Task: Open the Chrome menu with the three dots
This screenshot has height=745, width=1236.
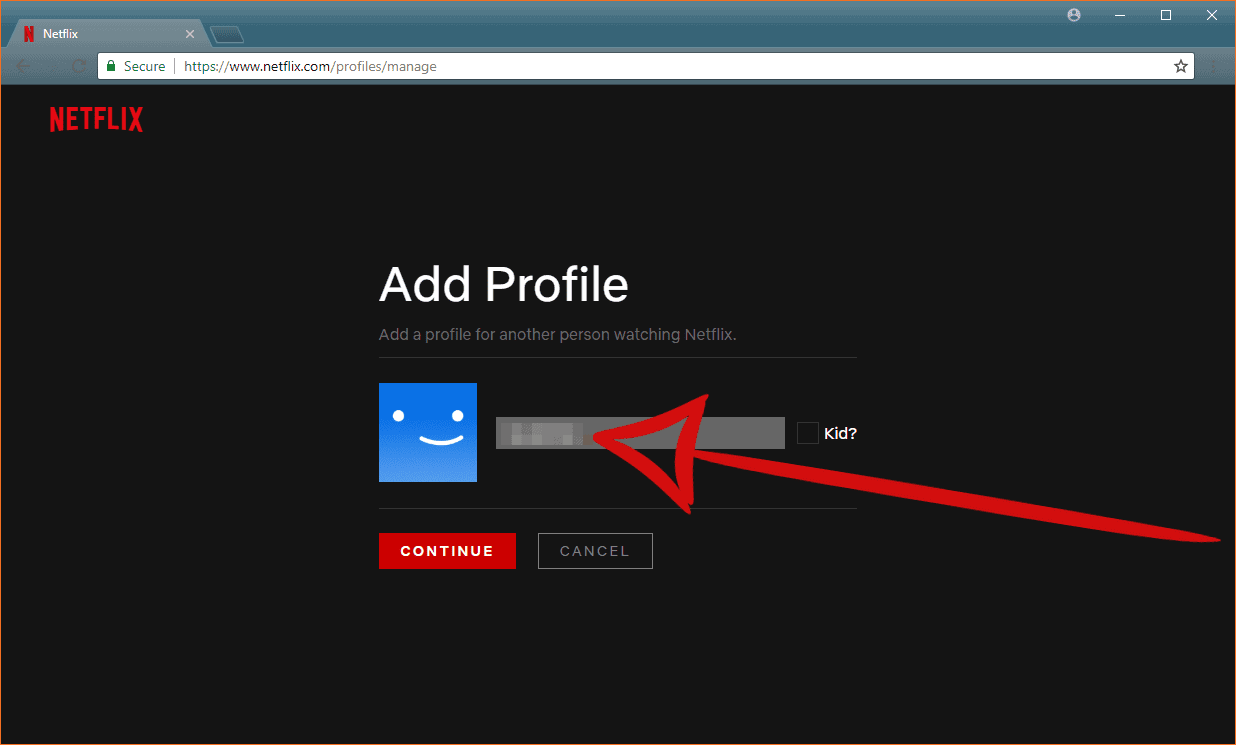Action: (x=1215, y=66)
